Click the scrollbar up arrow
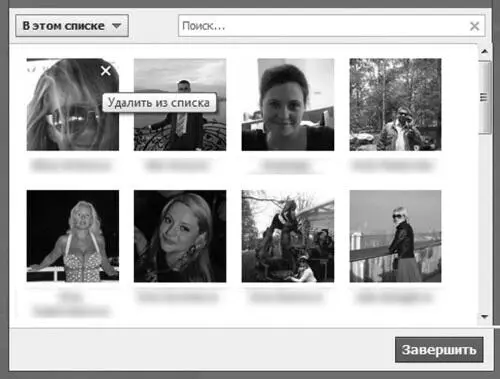Viewport: 500px width, 379px height. 484,51
